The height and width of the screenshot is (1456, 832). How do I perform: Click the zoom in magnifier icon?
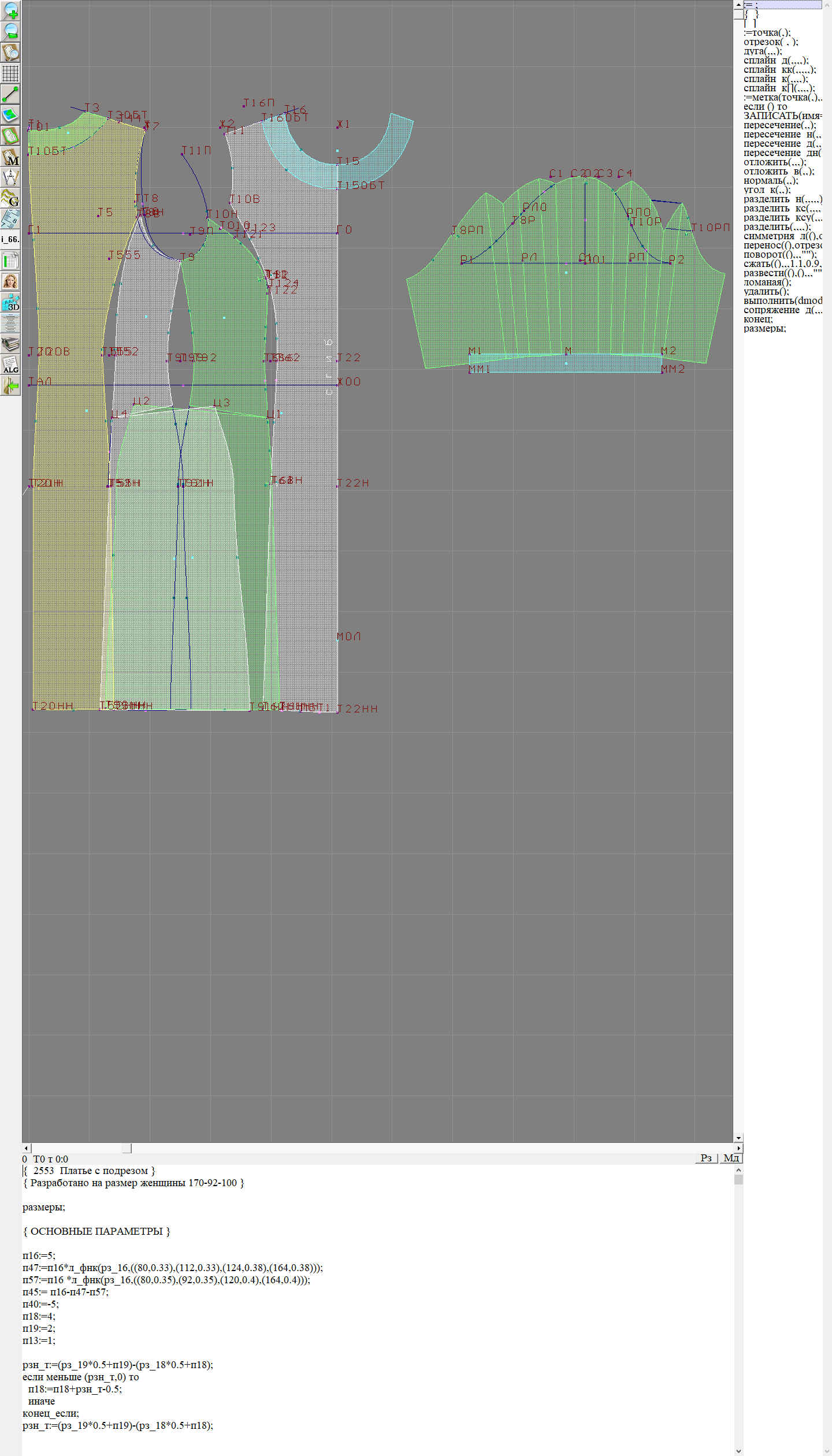[10, 10]
